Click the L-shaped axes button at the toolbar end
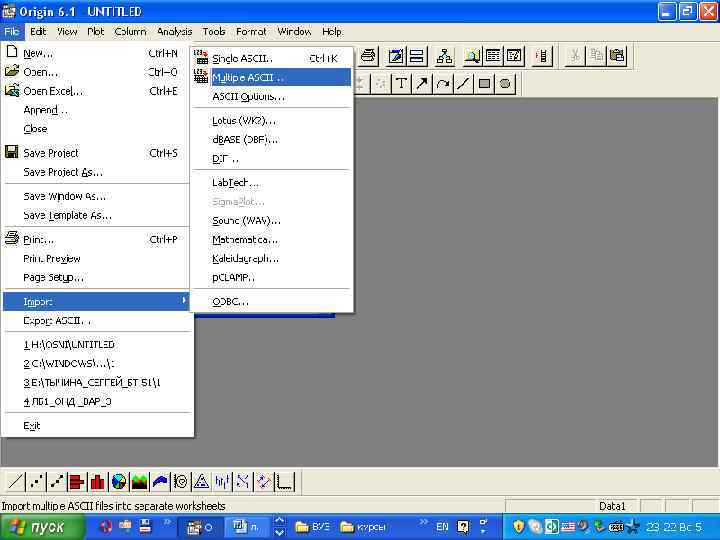This screenshot has width=720, height=540. coord(285,482)
